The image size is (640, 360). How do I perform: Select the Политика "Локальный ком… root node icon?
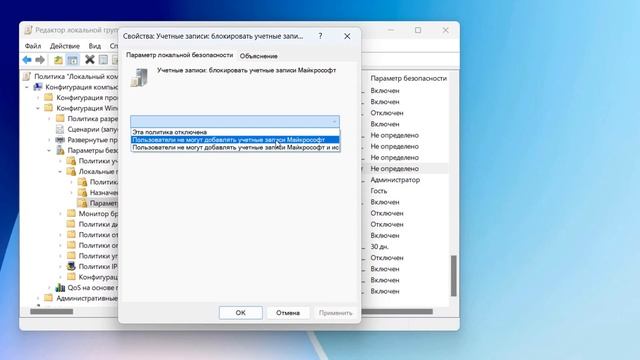pos(27,76)
